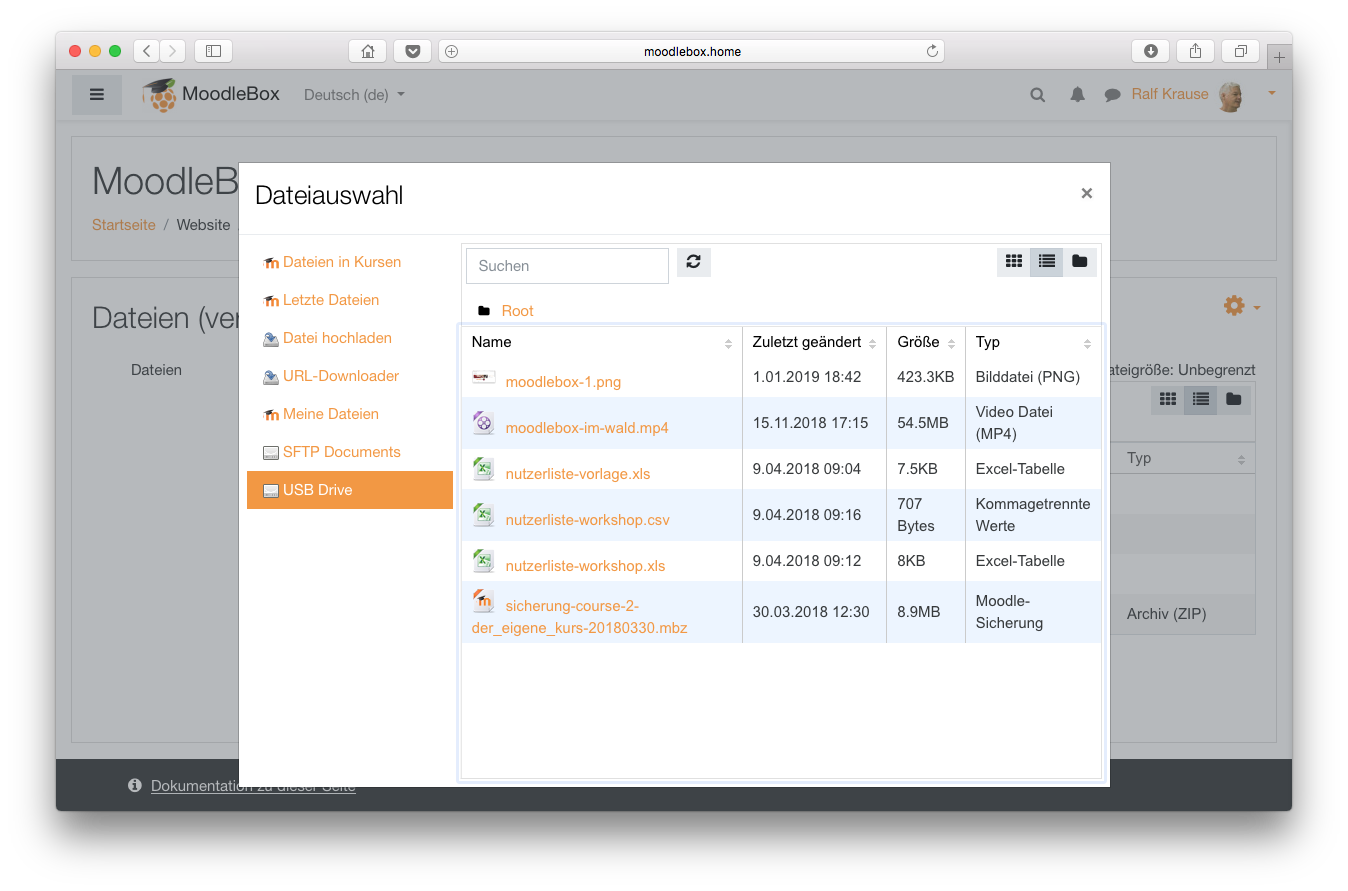This screenshot has width=1348, height=891.
Task: Go to the Safari home page
Action: [x=367, y=51]
